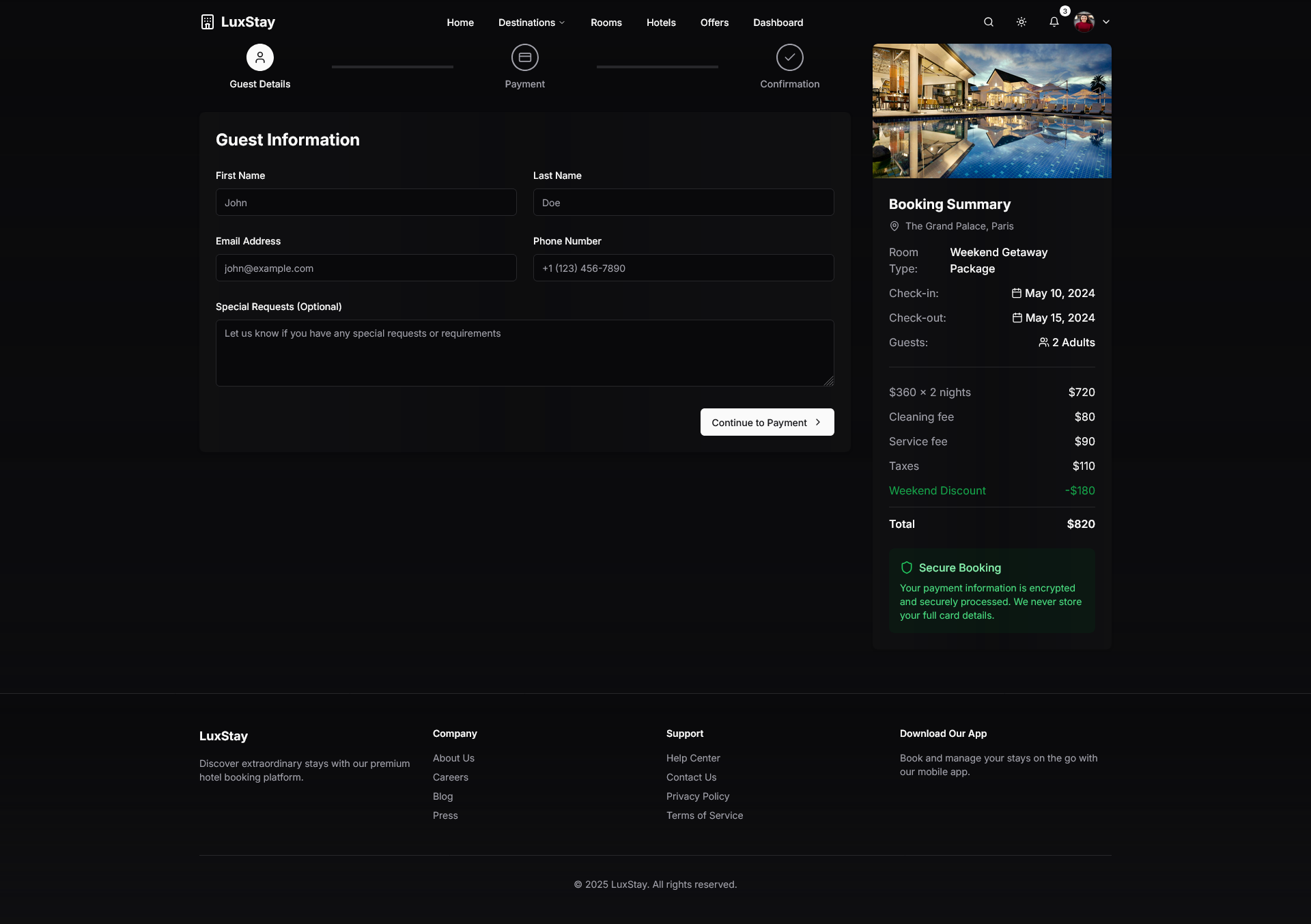Open the Rooms nav item
The height and width of the screenshot is (924, 1311).
point(606,23)
